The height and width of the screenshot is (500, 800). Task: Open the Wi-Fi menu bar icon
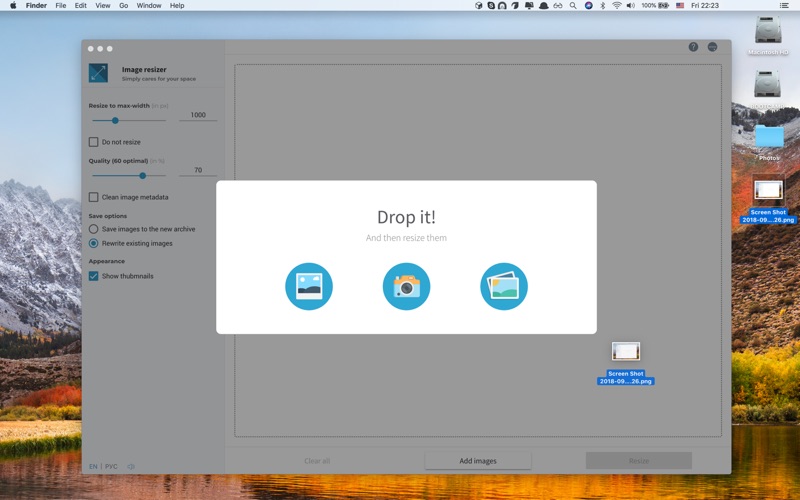click(x=617, y=6)
